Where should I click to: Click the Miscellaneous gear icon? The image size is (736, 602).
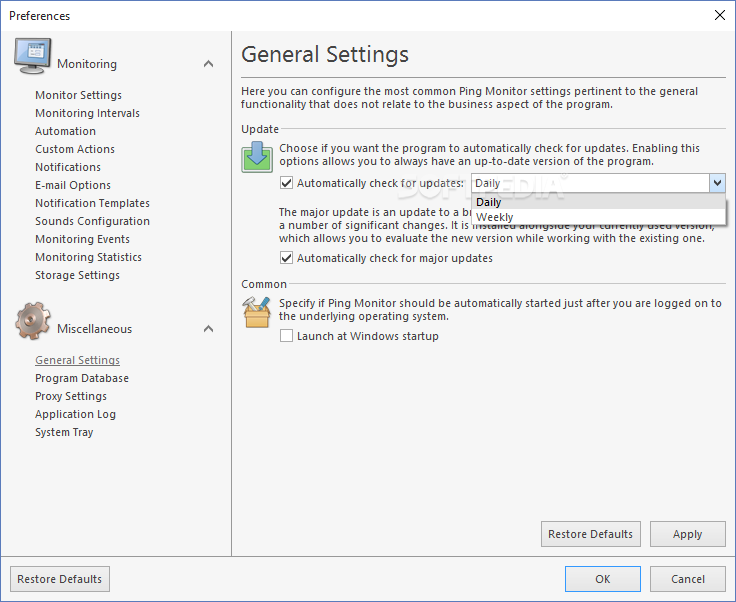(32, 321)
